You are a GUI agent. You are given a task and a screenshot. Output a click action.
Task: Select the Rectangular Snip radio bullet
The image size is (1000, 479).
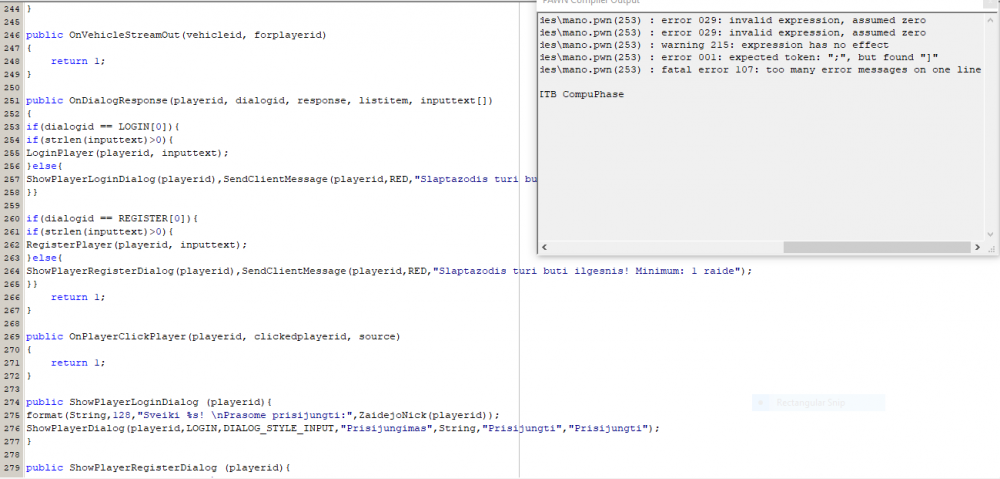point(760,402)
